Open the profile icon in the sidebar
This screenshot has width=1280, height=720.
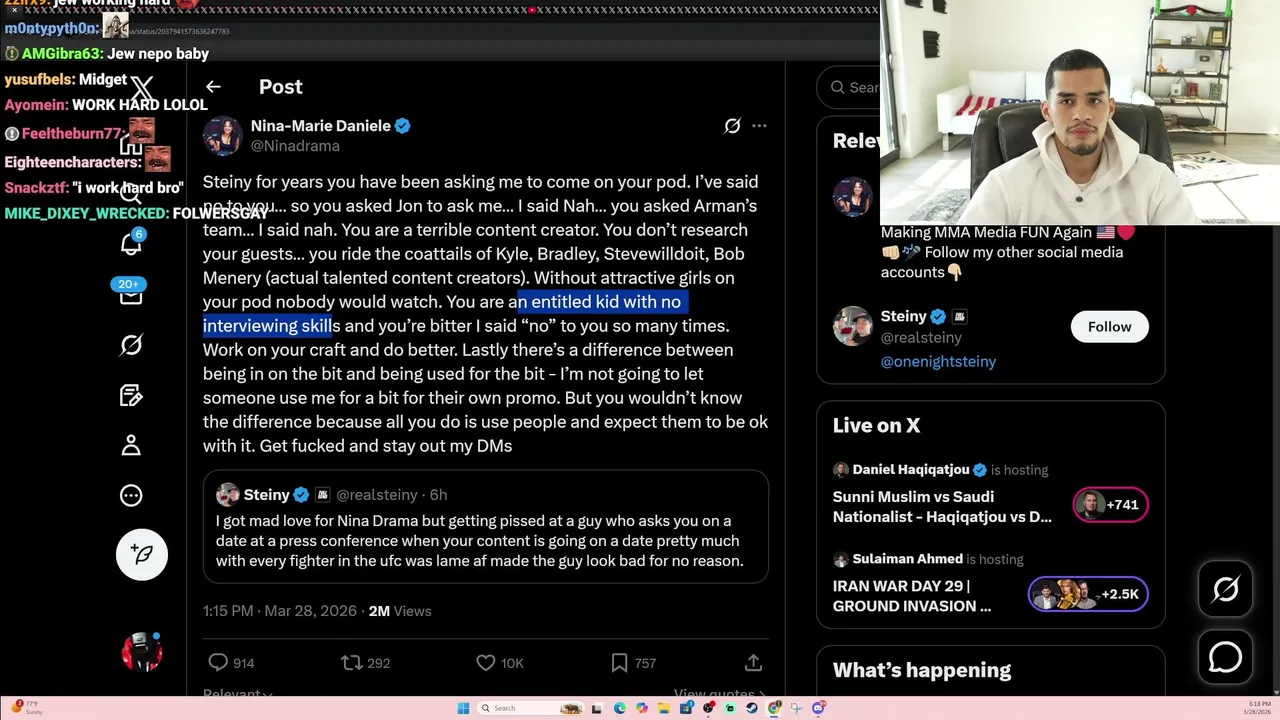pyautogui.click(x=131, y=445)
